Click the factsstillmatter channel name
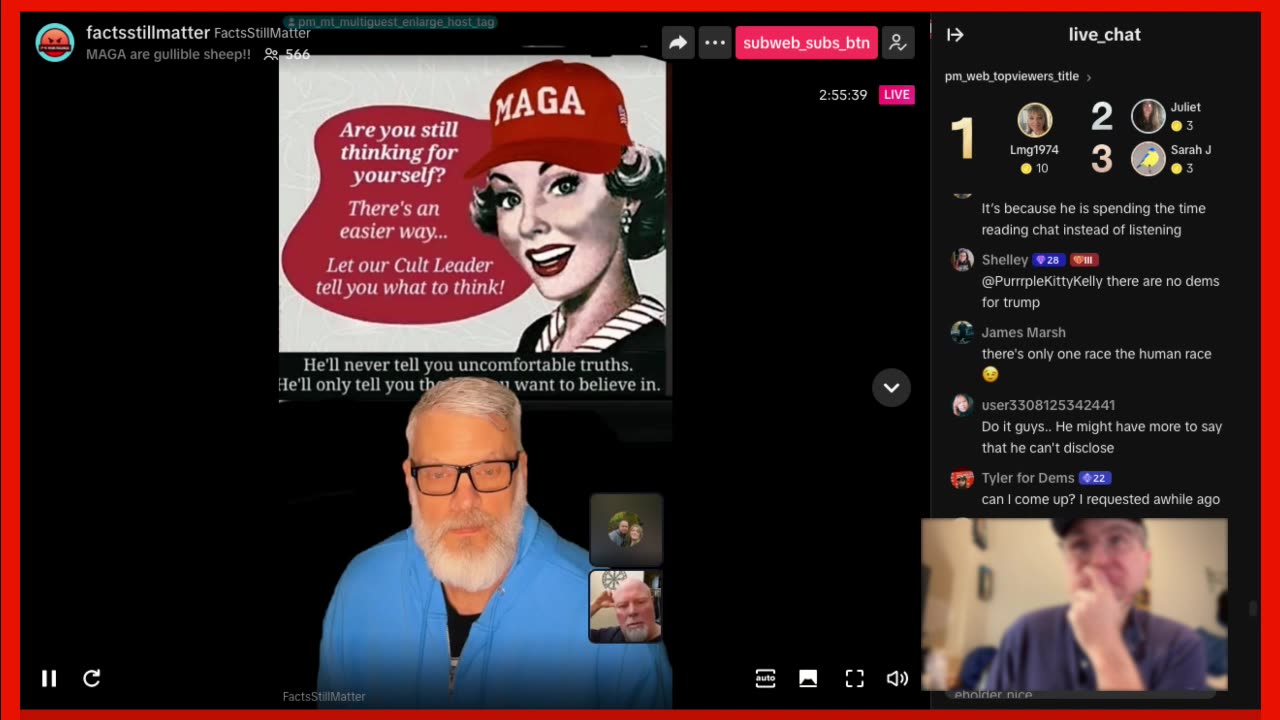This screenshot has height=720, width=1280. coord(148,33)
